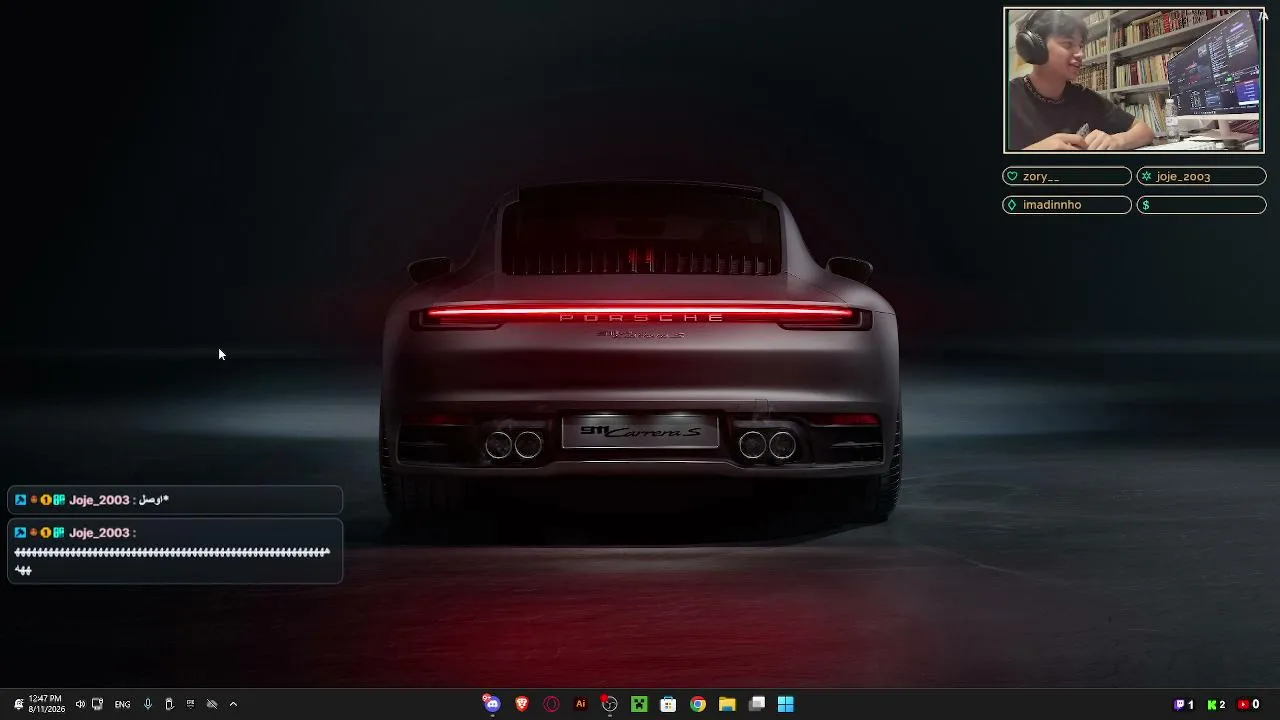Open the Windows Start menu
Viewport: 1280px width, 720px height.
click(x=786, y=704)
